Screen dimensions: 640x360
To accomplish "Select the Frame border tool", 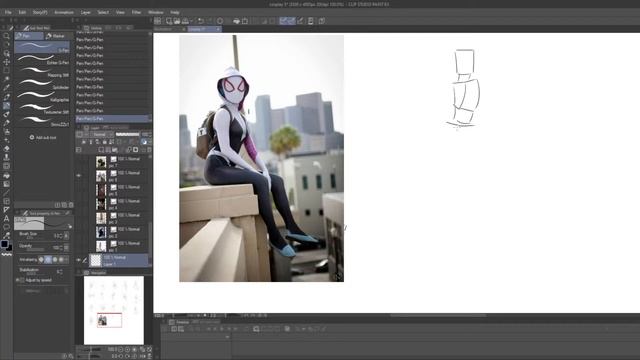I will coord(6,201).
